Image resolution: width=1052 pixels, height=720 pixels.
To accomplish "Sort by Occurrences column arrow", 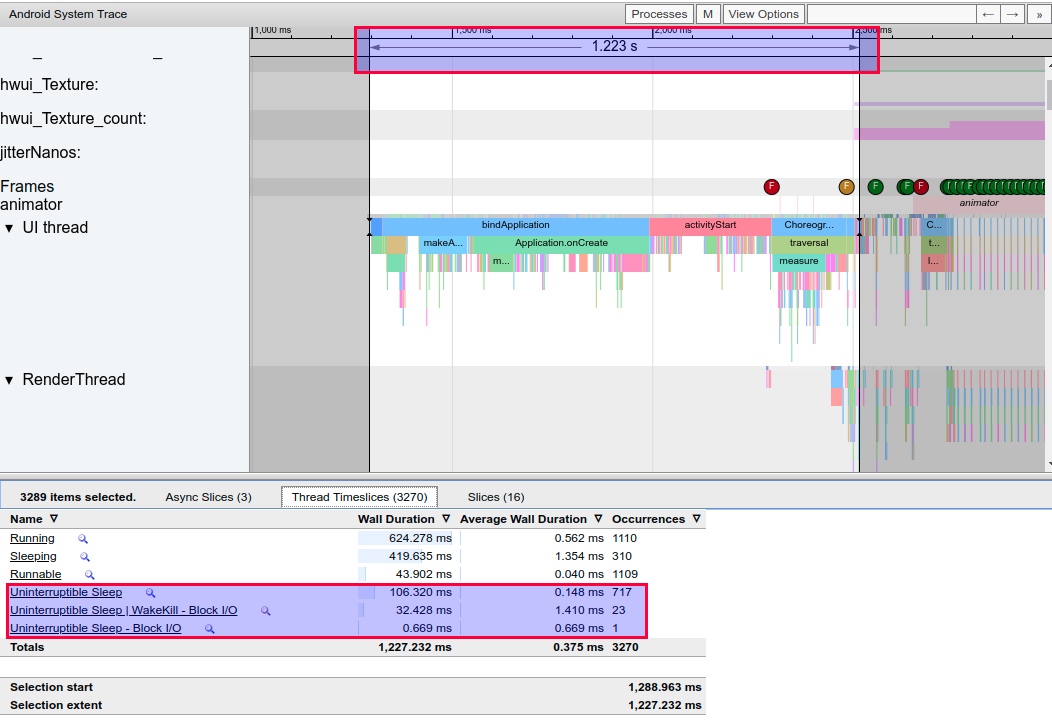I will 696,519.
